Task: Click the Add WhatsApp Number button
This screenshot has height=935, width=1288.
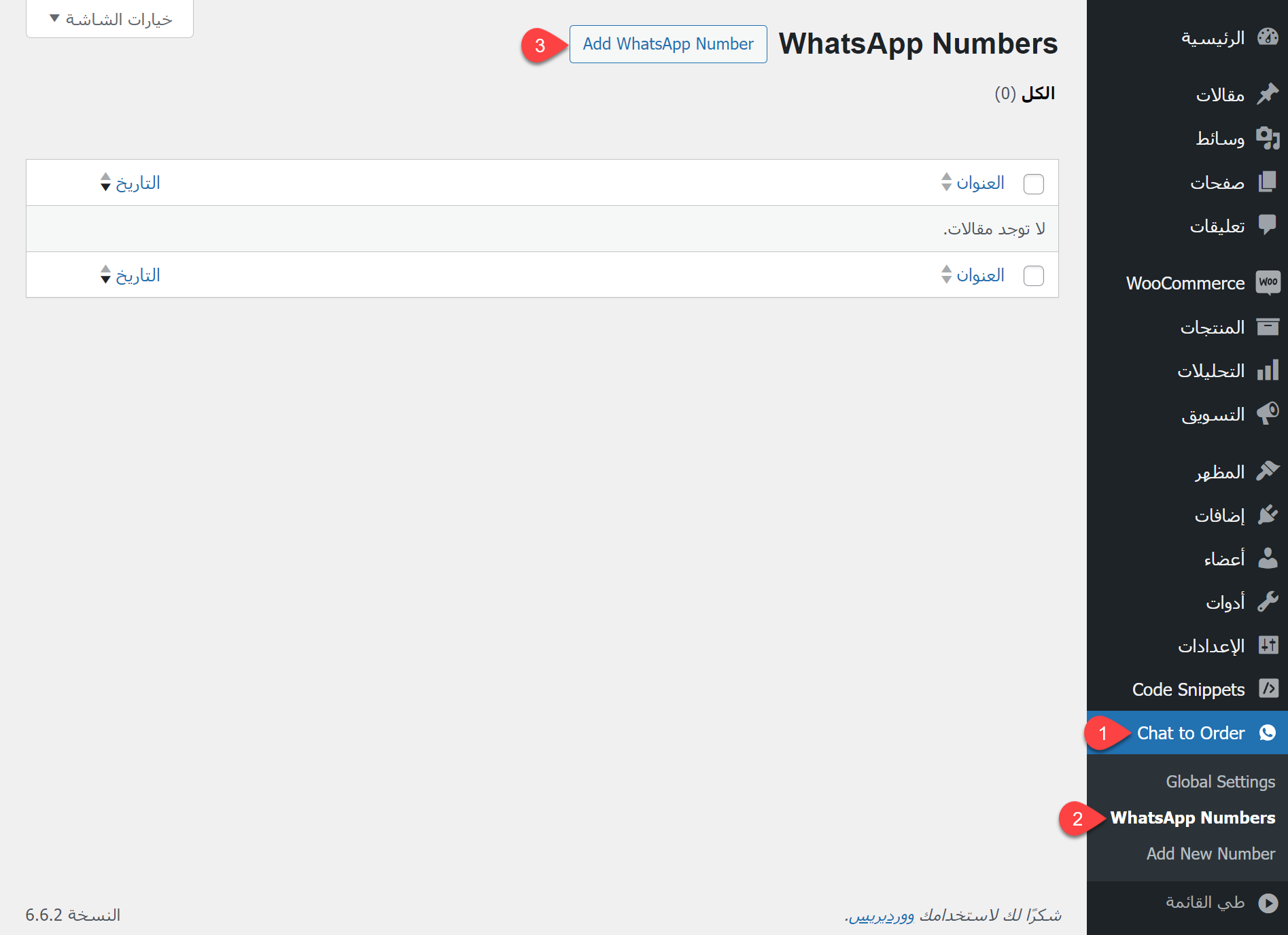Action: pos(668,44)
